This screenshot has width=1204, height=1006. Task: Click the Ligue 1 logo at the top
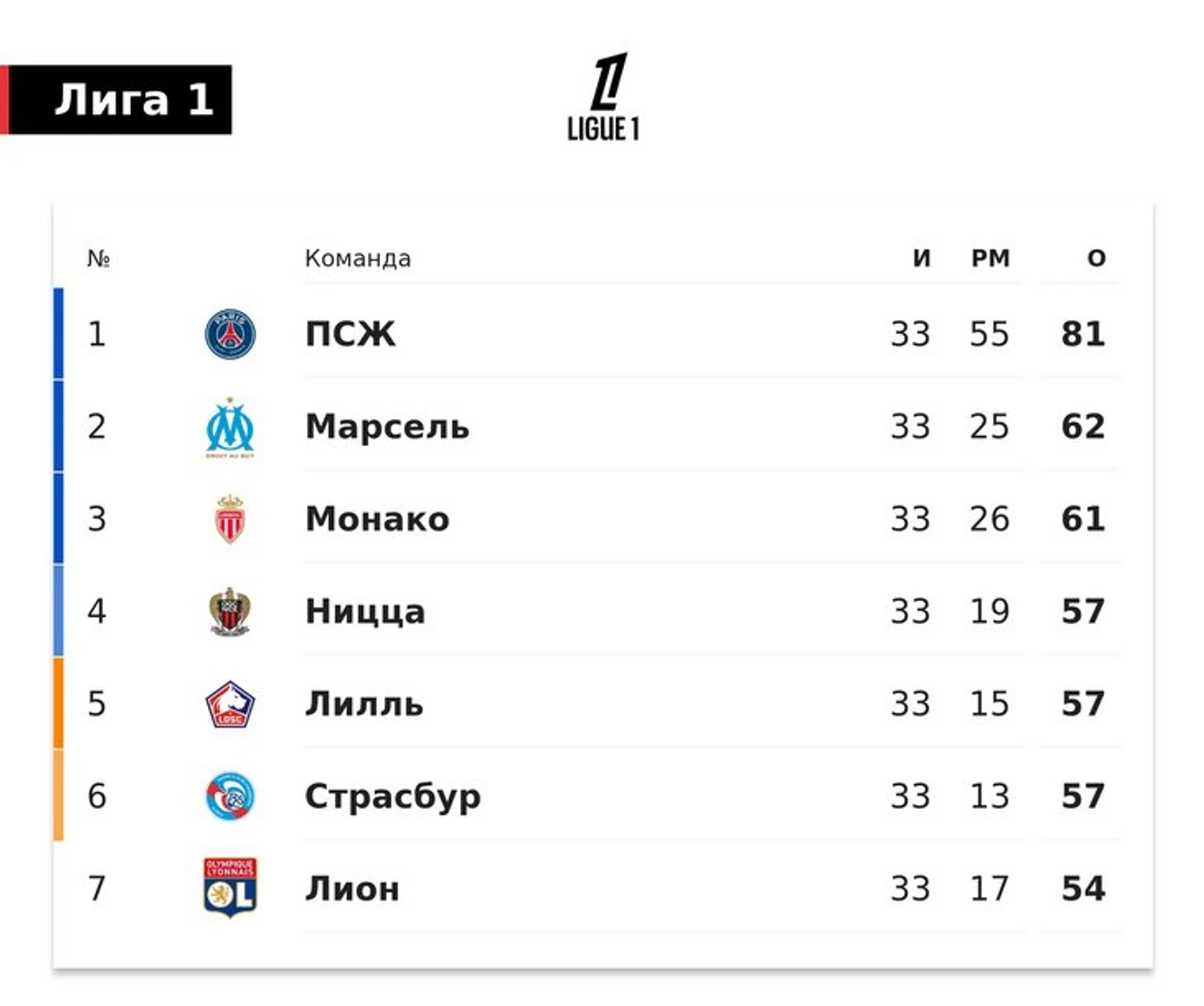click(604, 97)
